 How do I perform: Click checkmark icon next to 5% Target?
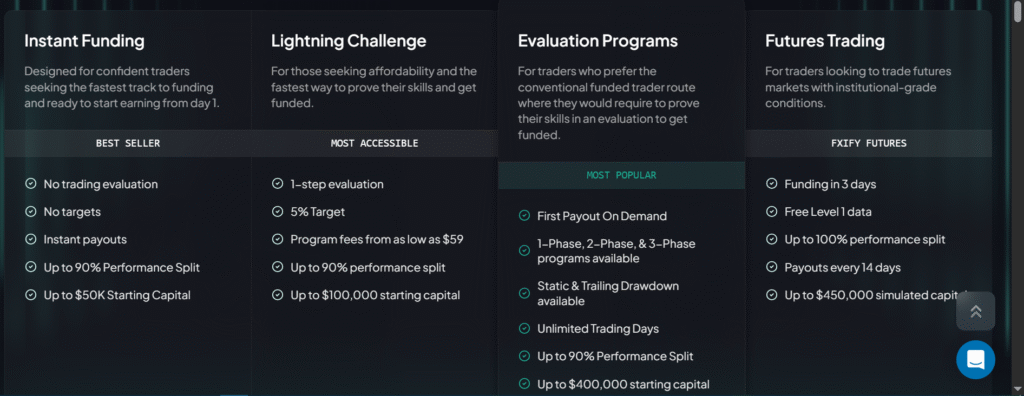click(x=277, y=212)
